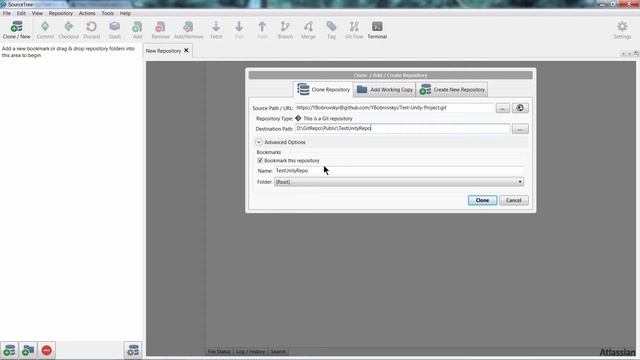Click the globe icon beside the Source Path field

[x=520, y=108]
